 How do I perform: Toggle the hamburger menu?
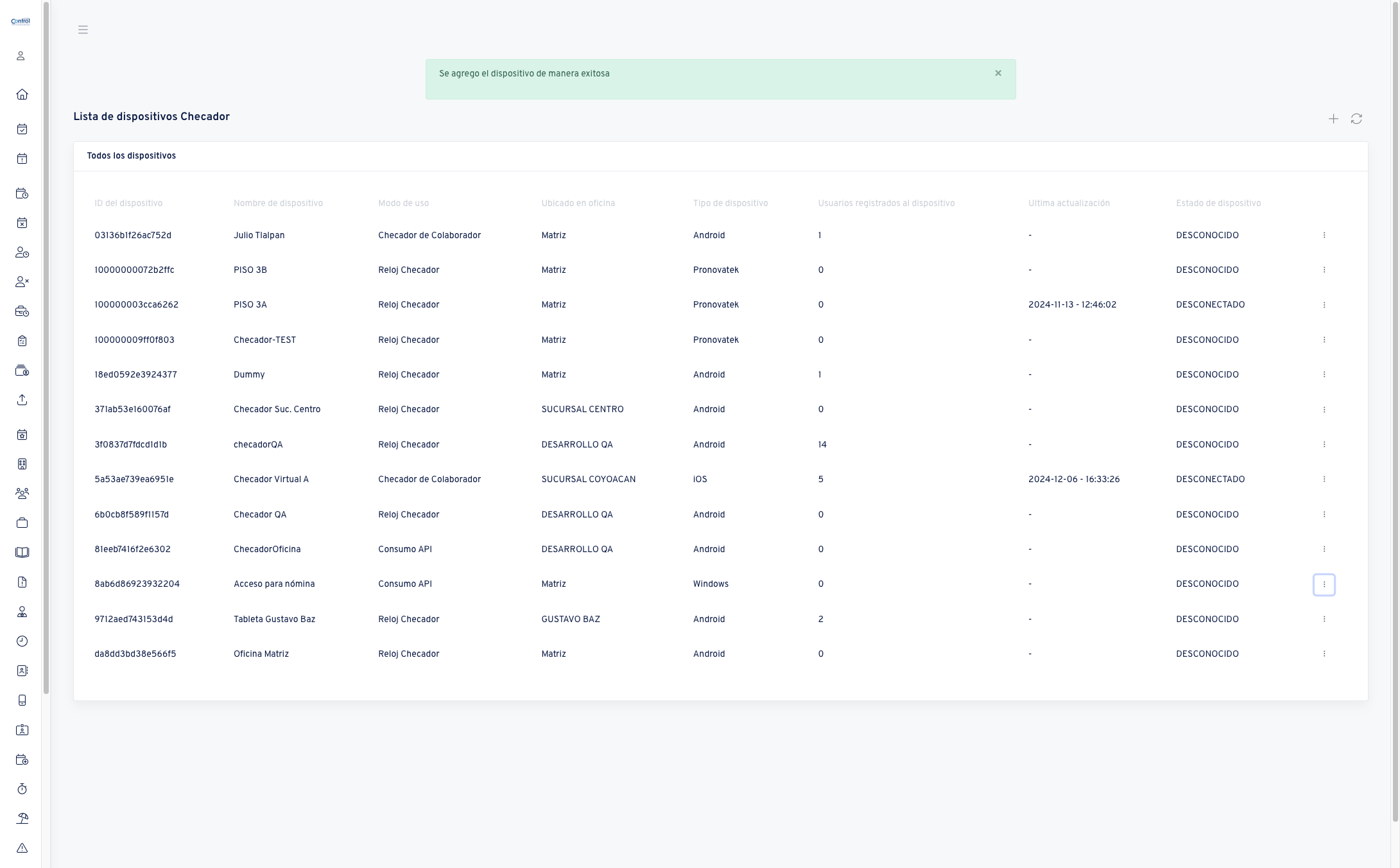coord(83,30)
